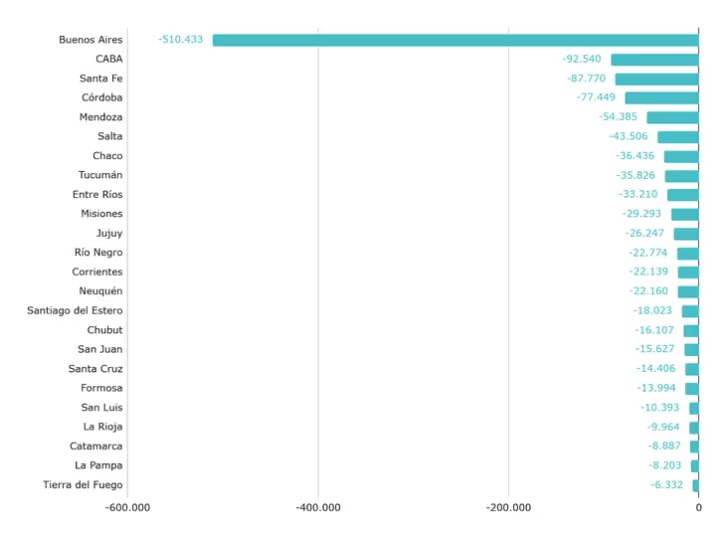Select the Córdoba bar
The width and height of the screenshot is (726, 540).
[661, 98]
